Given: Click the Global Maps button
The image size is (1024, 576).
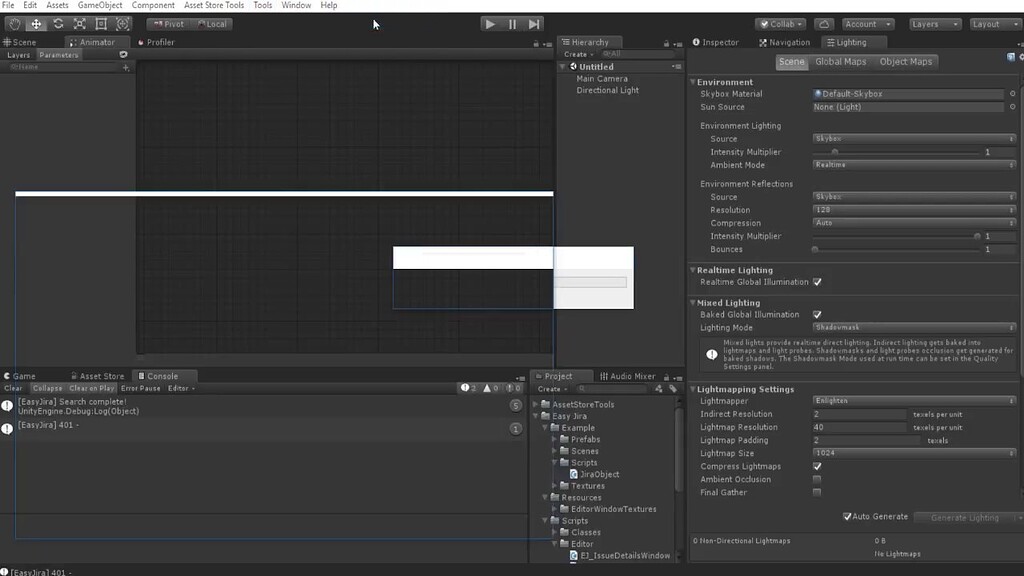Looking at the screenshot, I should click(840, 62).
